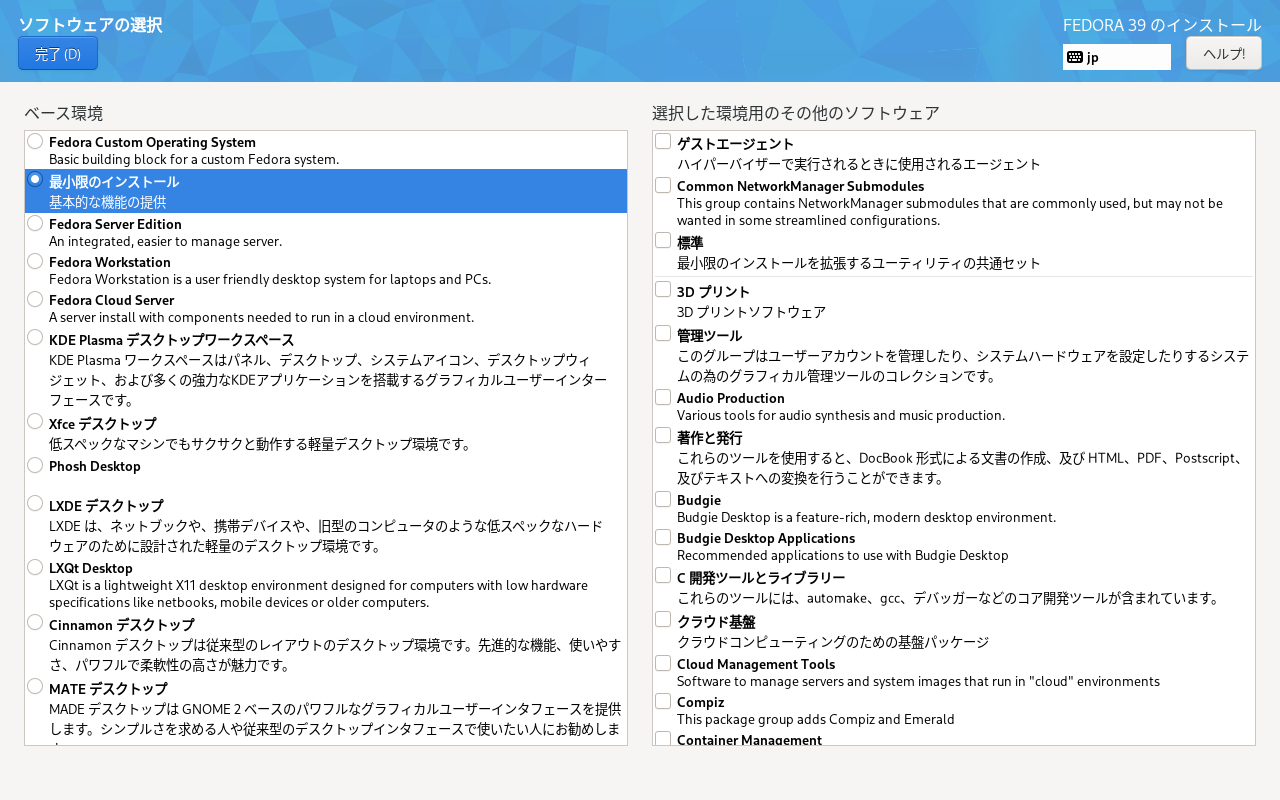Image resolution: width=1280 pixels, height=800 pixels.
Task: Enable the 3D プリント checkbox
Action: point(663,289)
